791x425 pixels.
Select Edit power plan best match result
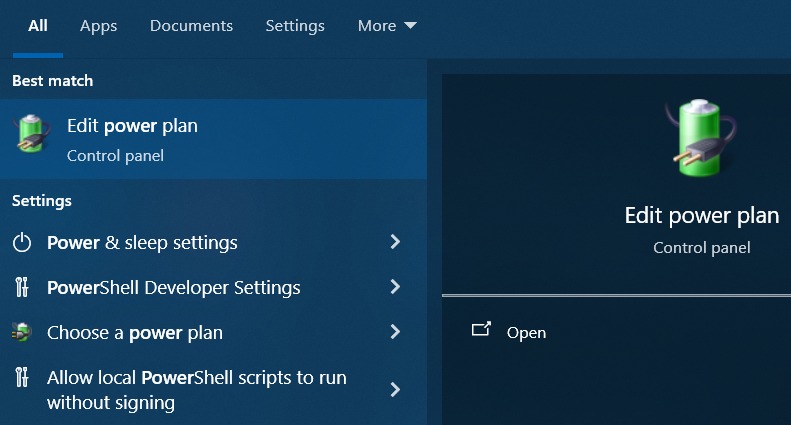(213, 139)
